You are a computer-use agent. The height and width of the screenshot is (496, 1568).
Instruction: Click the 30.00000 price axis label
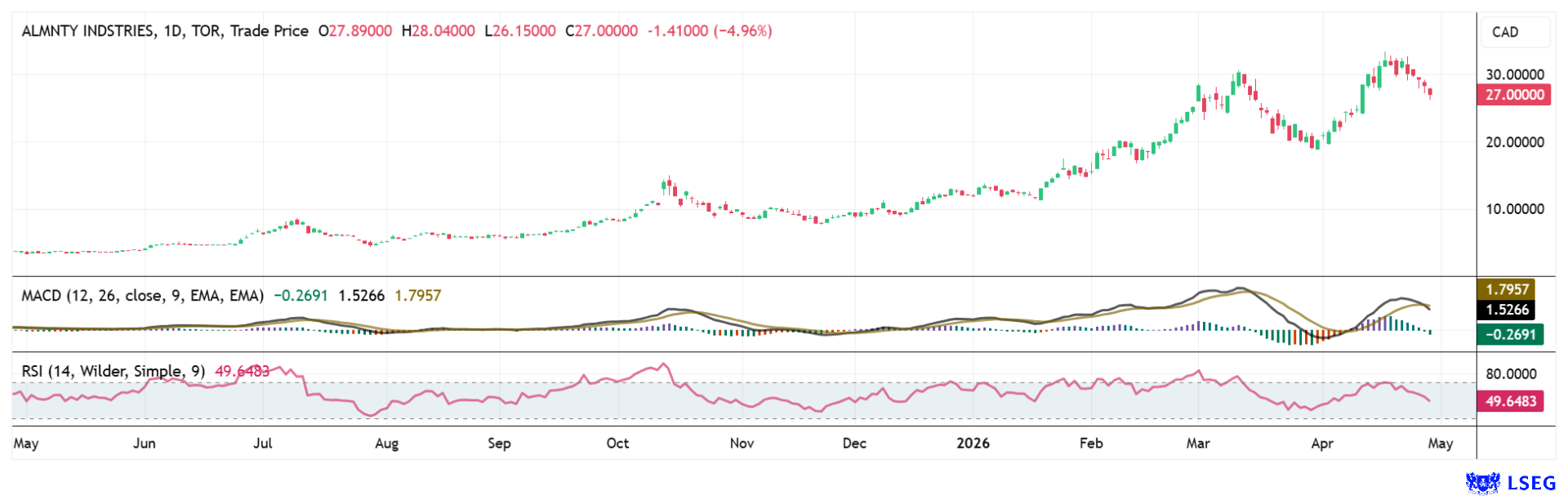tap(1515, 74)
